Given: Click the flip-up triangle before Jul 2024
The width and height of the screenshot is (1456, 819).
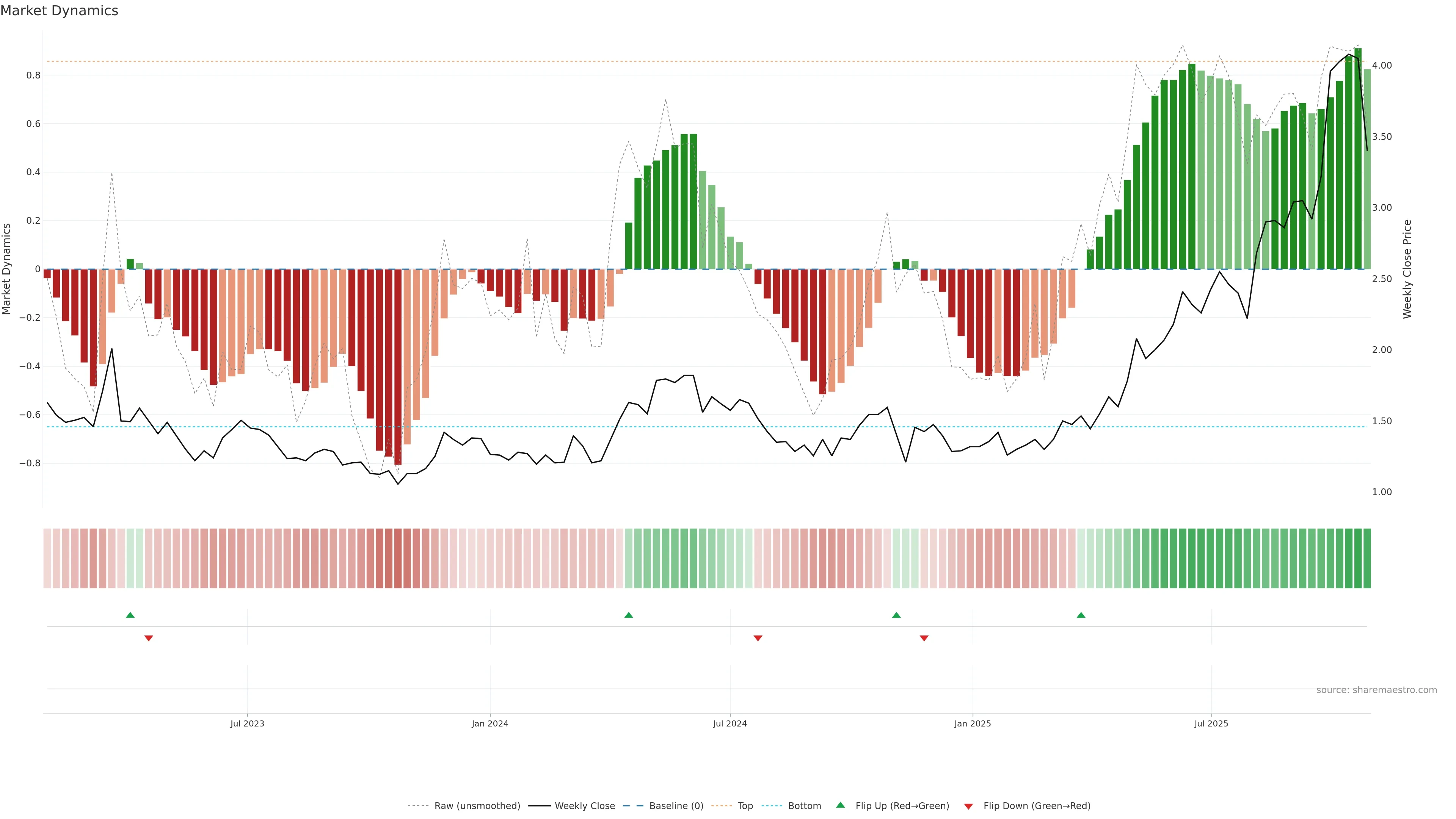Looking at the screenshot, I should point(629,615).
